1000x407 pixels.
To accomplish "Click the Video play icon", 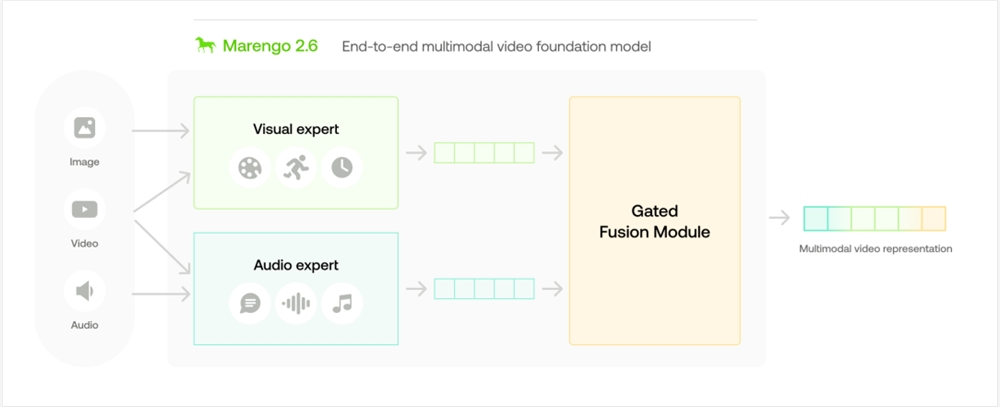I will pos(85,210).
